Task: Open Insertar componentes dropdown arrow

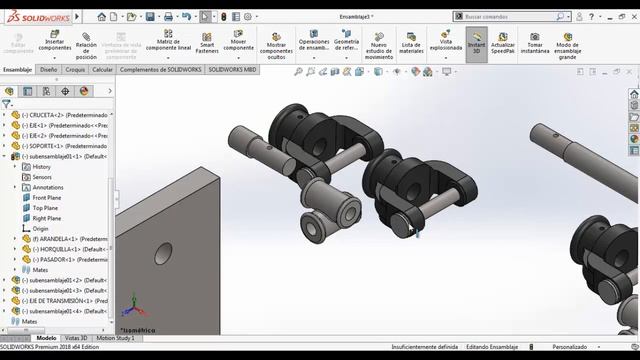Action: tap(55, 58)
